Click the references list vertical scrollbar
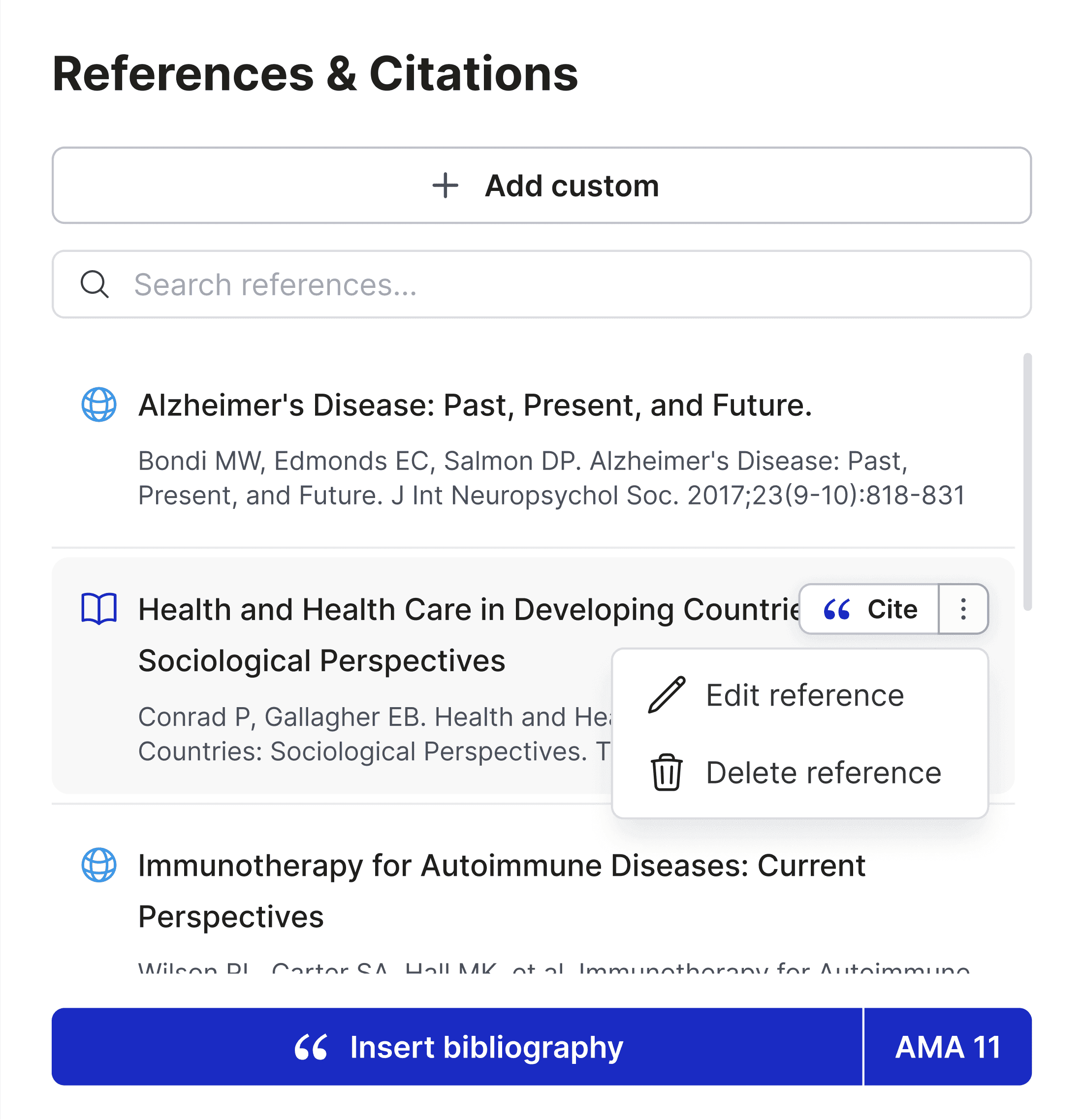Viewport: 1084px width, 1120px height. pyautogui.click(x=1027, y=482)
